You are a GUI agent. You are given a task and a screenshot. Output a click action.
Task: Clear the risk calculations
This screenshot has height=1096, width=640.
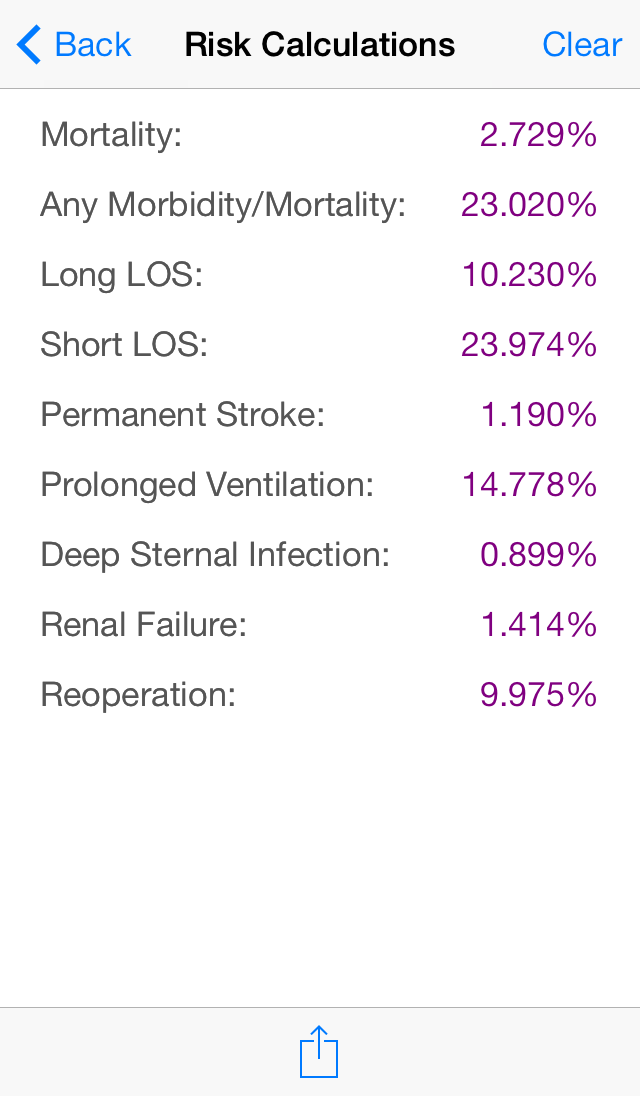[582, 45]
